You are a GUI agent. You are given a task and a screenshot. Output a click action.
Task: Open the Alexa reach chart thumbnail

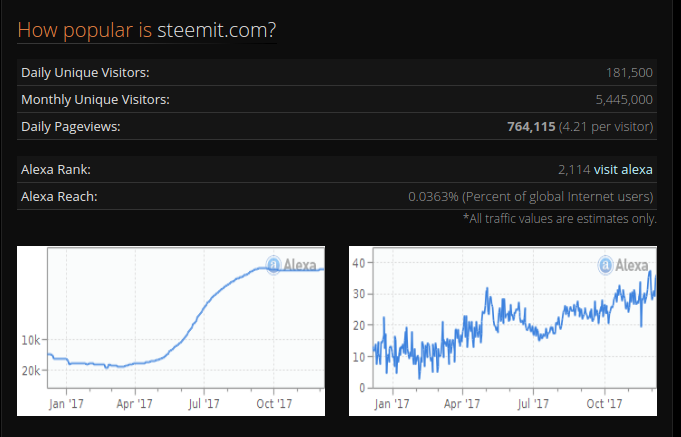coord(503,331)
